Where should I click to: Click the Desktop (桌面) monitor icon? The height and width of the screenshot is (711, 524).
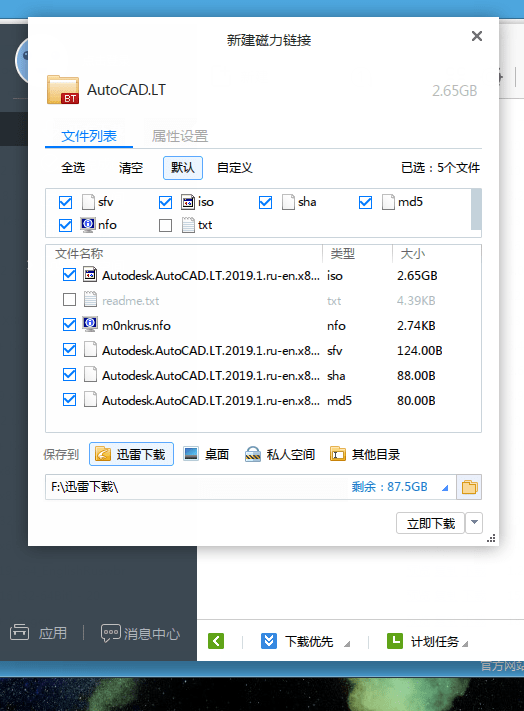click(x=191, y=453)
